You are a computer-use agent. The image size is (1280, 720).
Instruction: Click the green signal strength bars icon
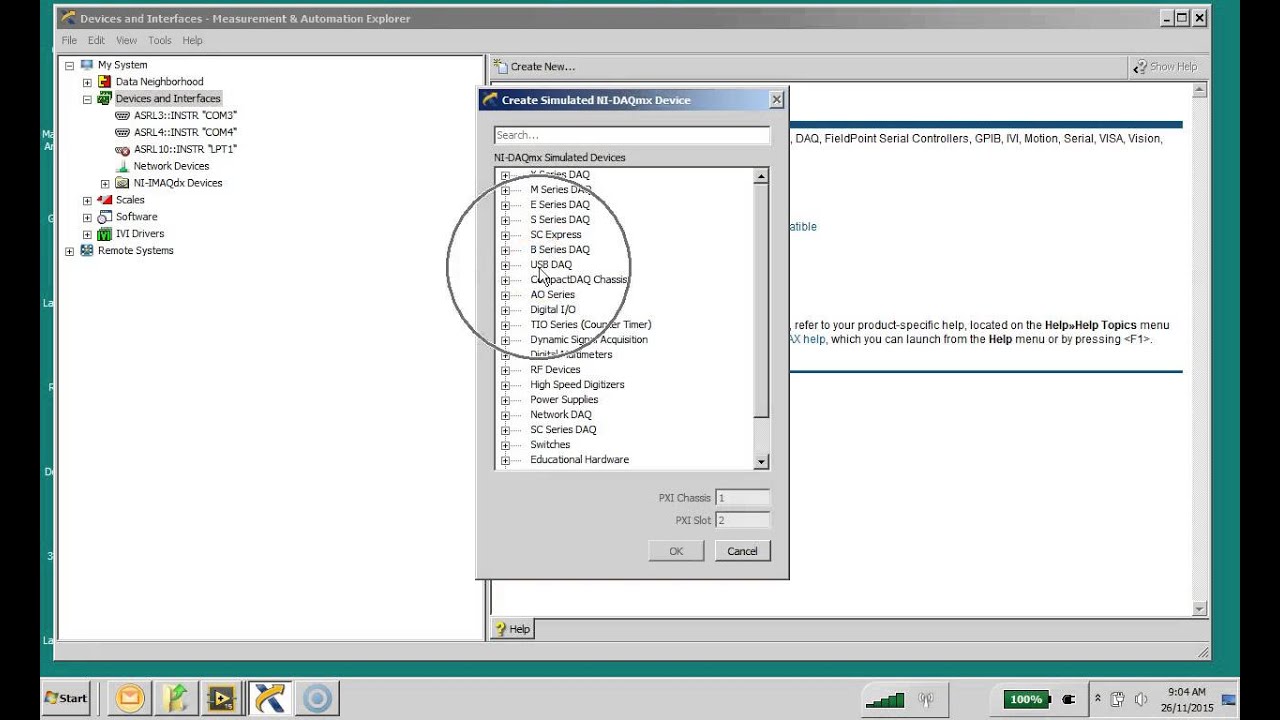click(885, 700)
